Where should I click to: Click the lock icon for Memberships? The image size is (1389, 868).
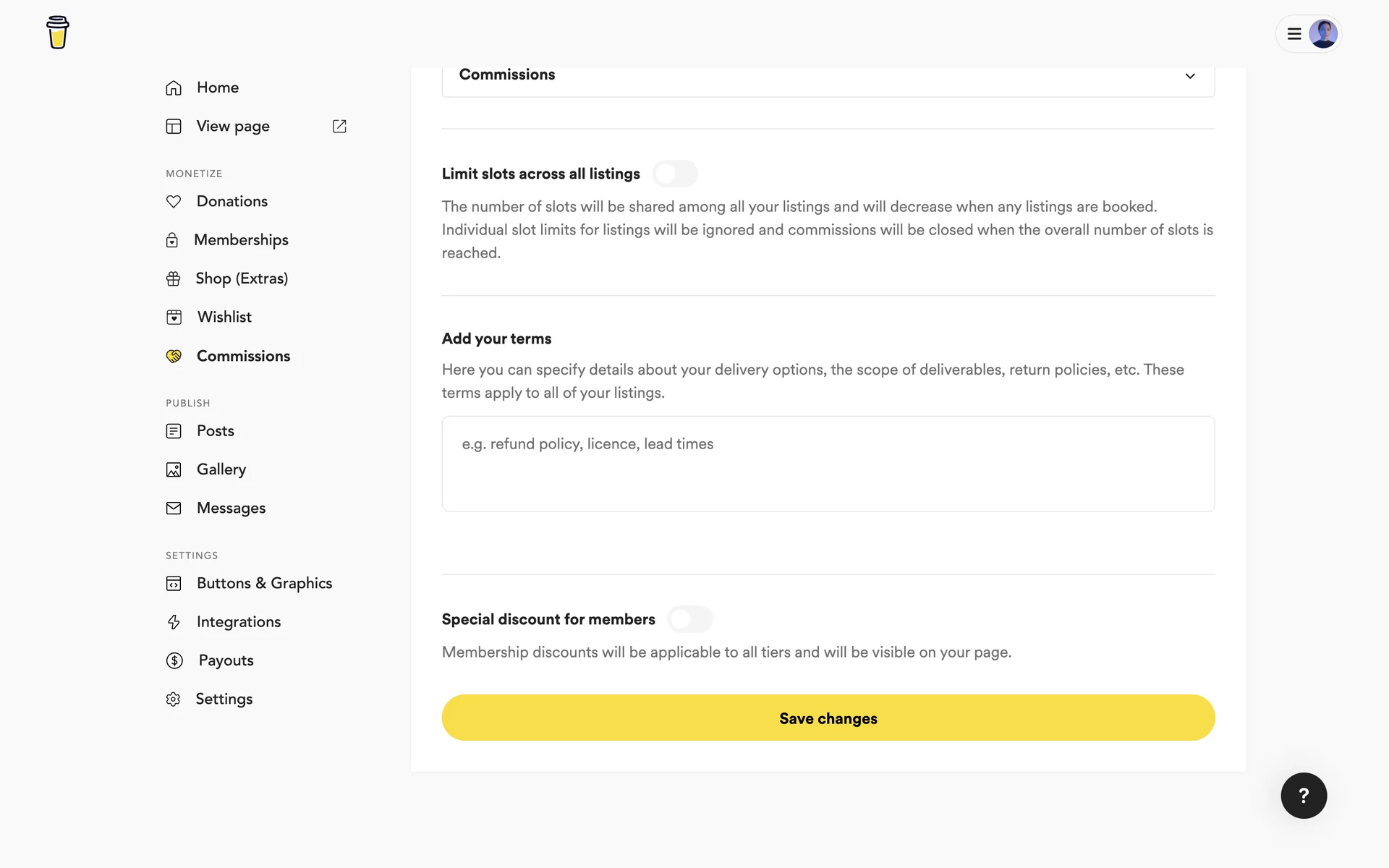pyautogui.click(x=172, y=240)
